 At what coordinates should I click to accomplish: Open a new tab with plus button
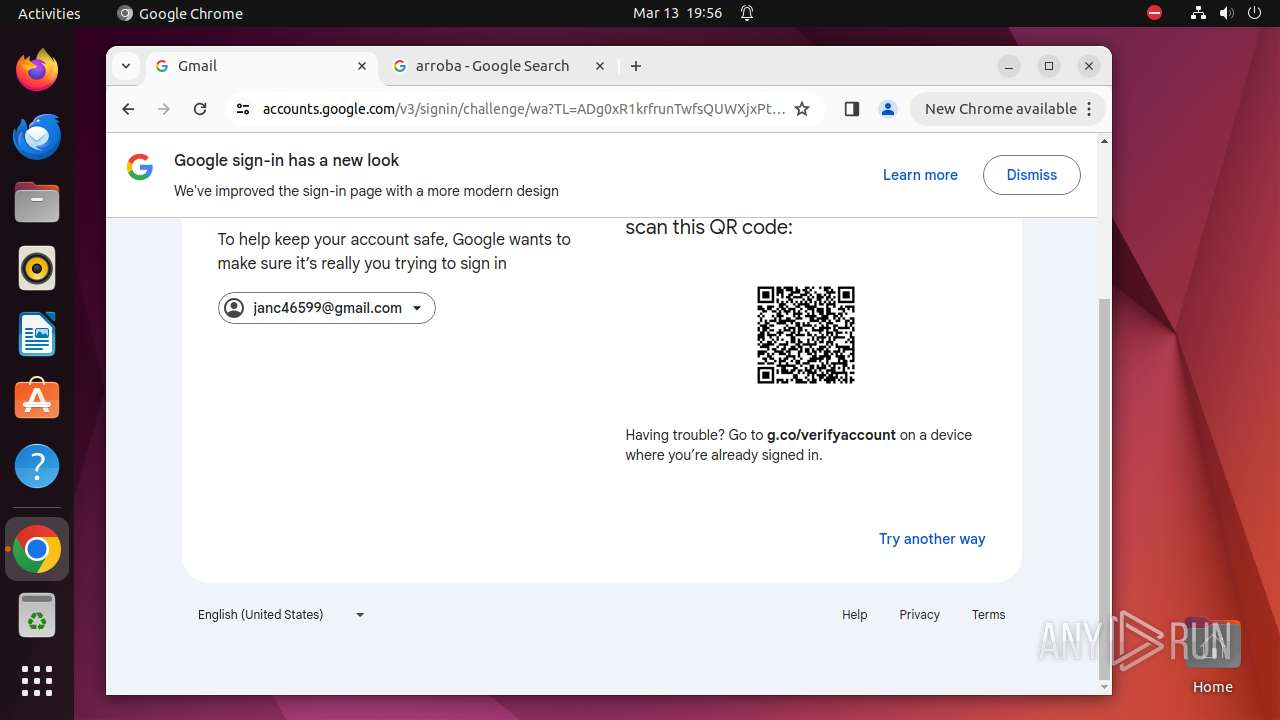tap(636, 66)
